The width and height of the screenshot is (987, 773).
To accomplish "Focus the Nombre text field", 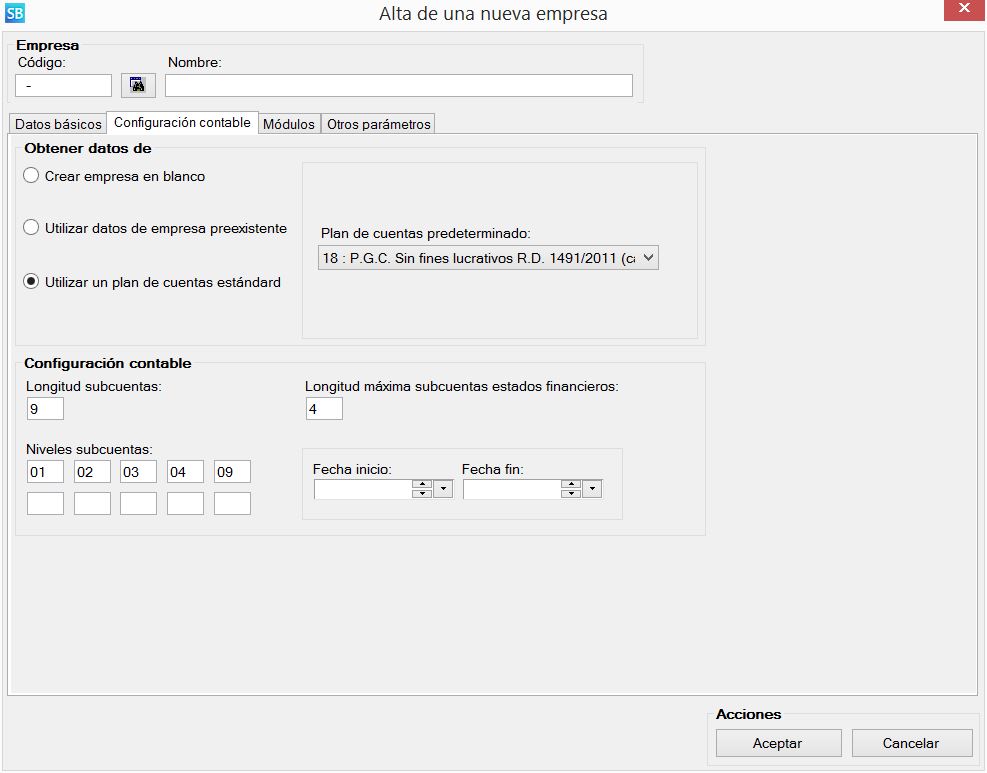I will pyautogui.click(x=399, y=86).
